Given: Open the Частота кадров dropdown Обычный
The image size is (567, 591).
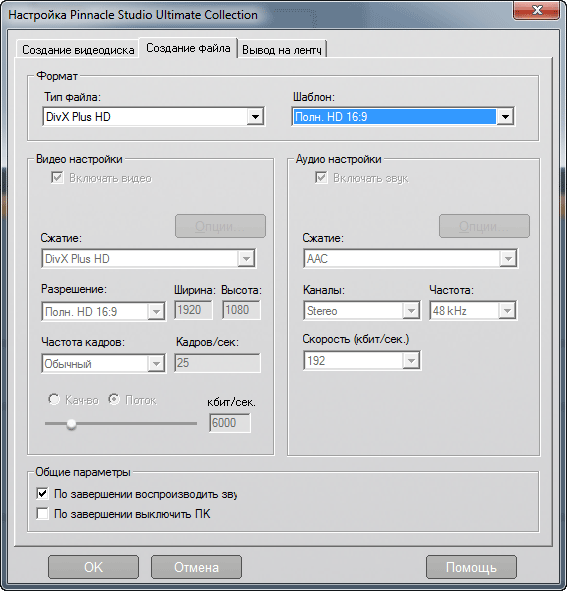Looking at the screenshot, I should tap(103, 363).
